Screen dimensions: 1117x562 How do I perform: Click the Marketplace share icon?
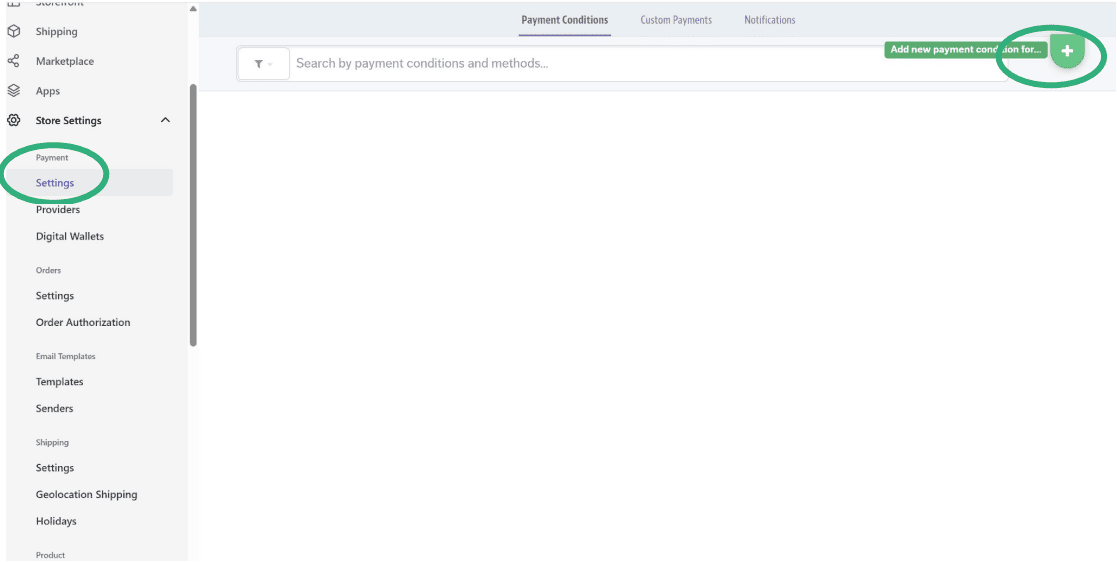pyautogui.click(x=14, y=61)
